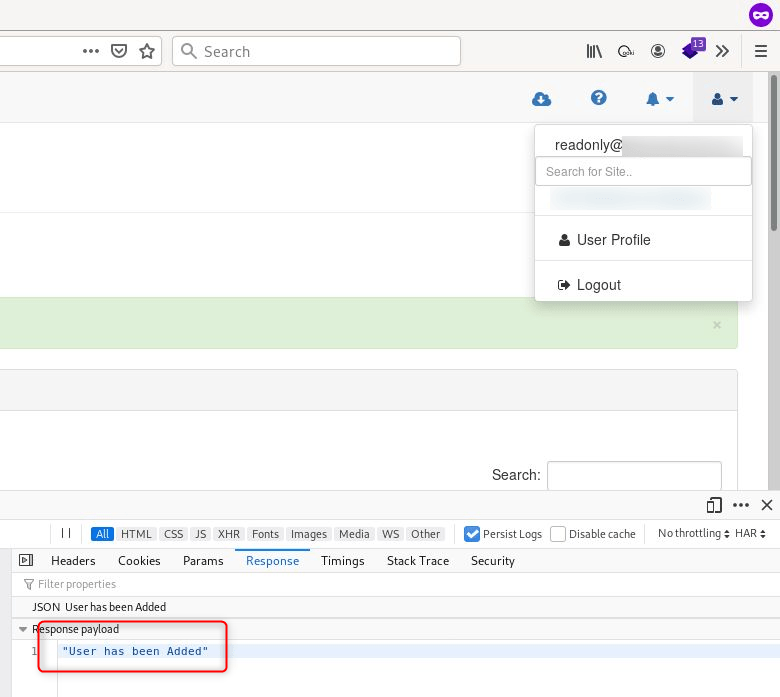Open the Firefox hamburger menu
The height and width of the screenshot is (697, 780).
[x=761, y=51]
